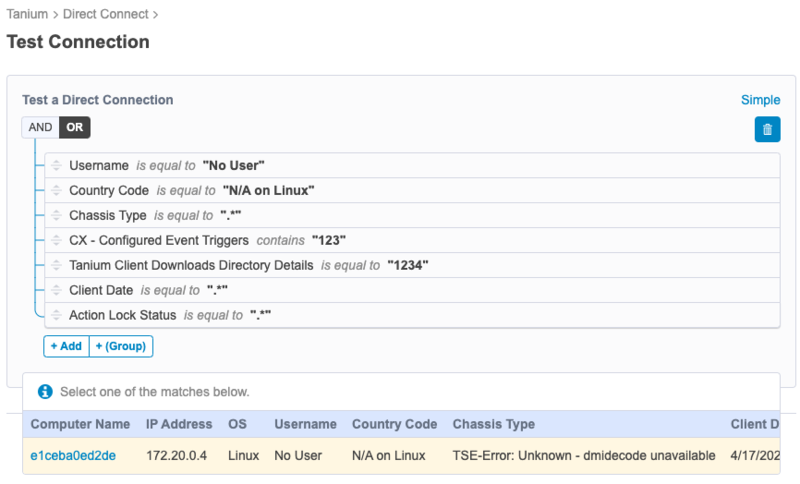Sort by Chassis Type column header
800x484 pixels.
494,424
